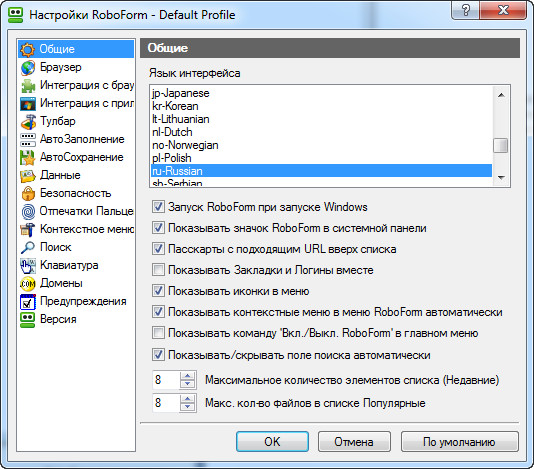Viewport: 534px width, 469px height.
Task: Click По умолчанию button
Action: click(460, 442)
